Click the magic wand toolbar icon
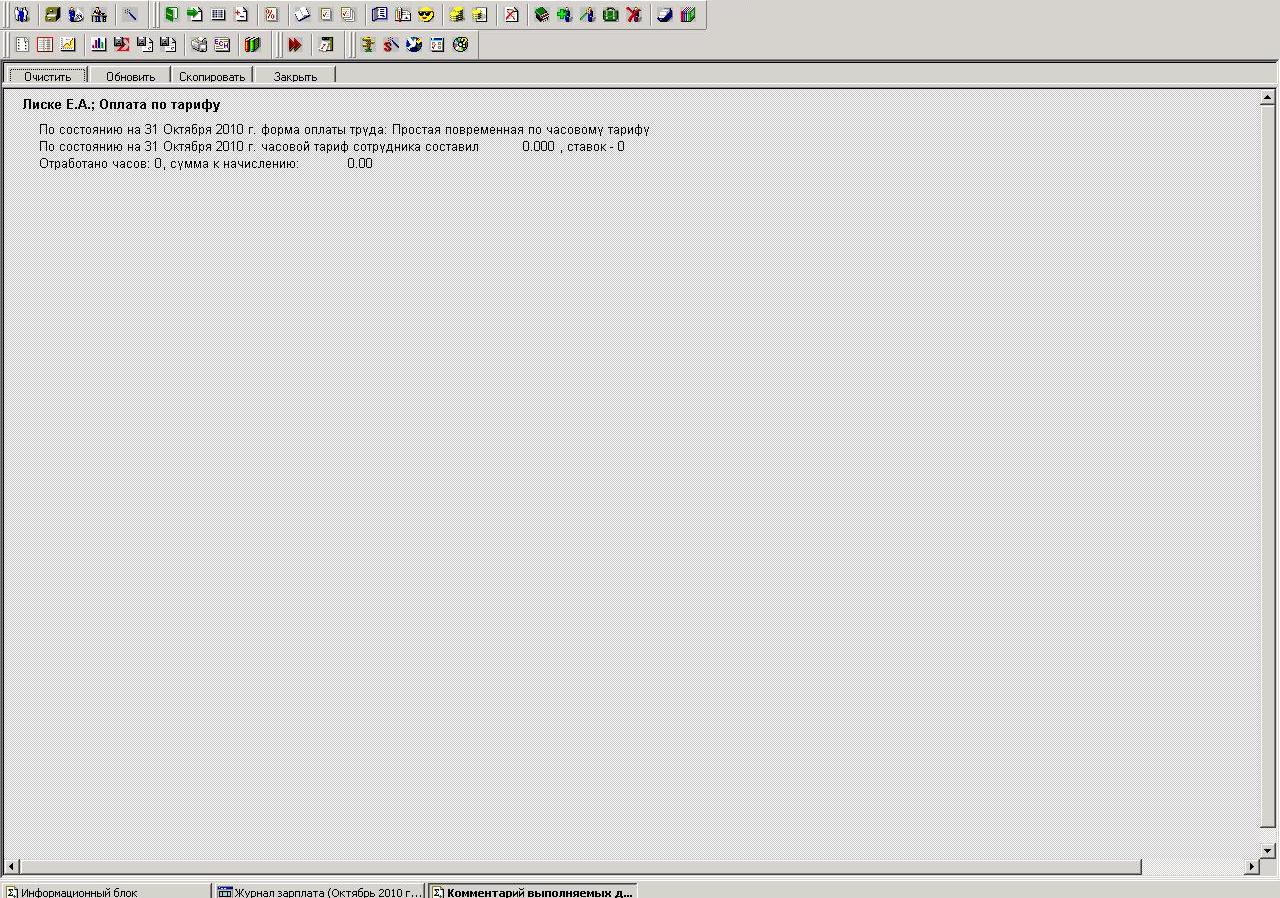This screenshot has width=1280, height=898. (x=131, y=15)
